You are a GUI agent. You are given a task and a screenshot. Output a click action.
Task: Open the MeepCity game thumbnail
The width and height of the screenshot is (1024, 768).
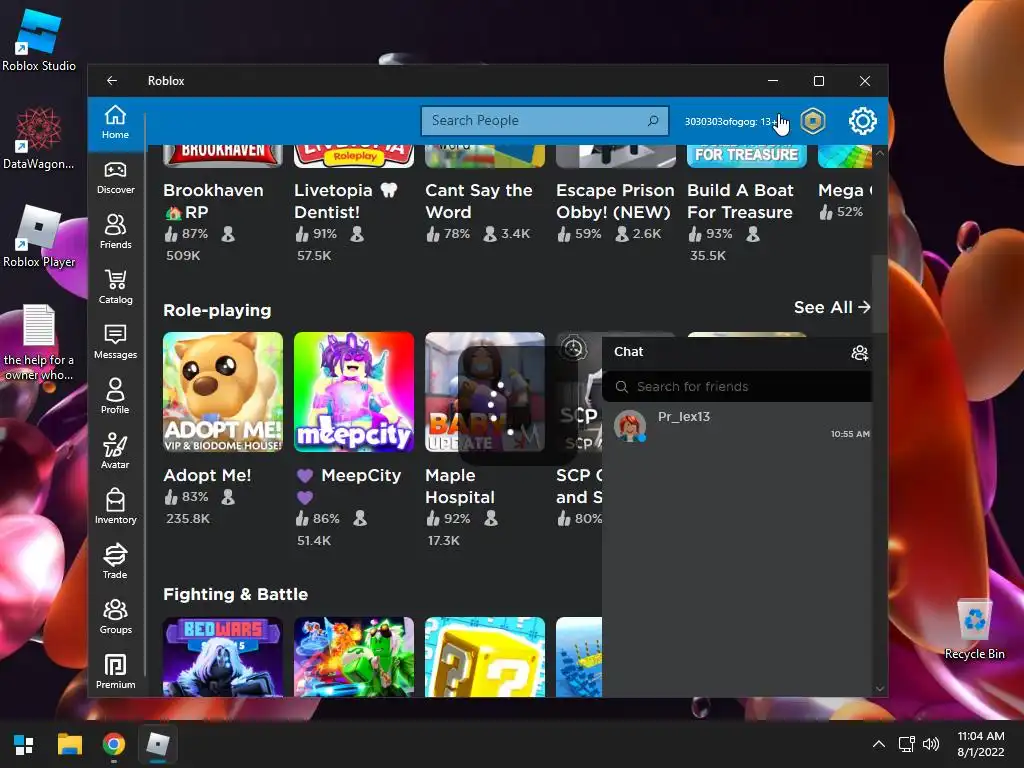(353, 392)
